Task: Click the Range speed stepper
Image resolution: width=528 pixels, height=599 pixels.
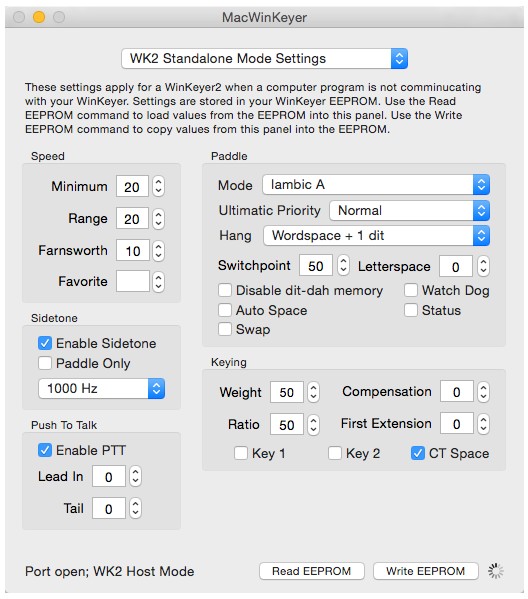Action: point(159,219)
